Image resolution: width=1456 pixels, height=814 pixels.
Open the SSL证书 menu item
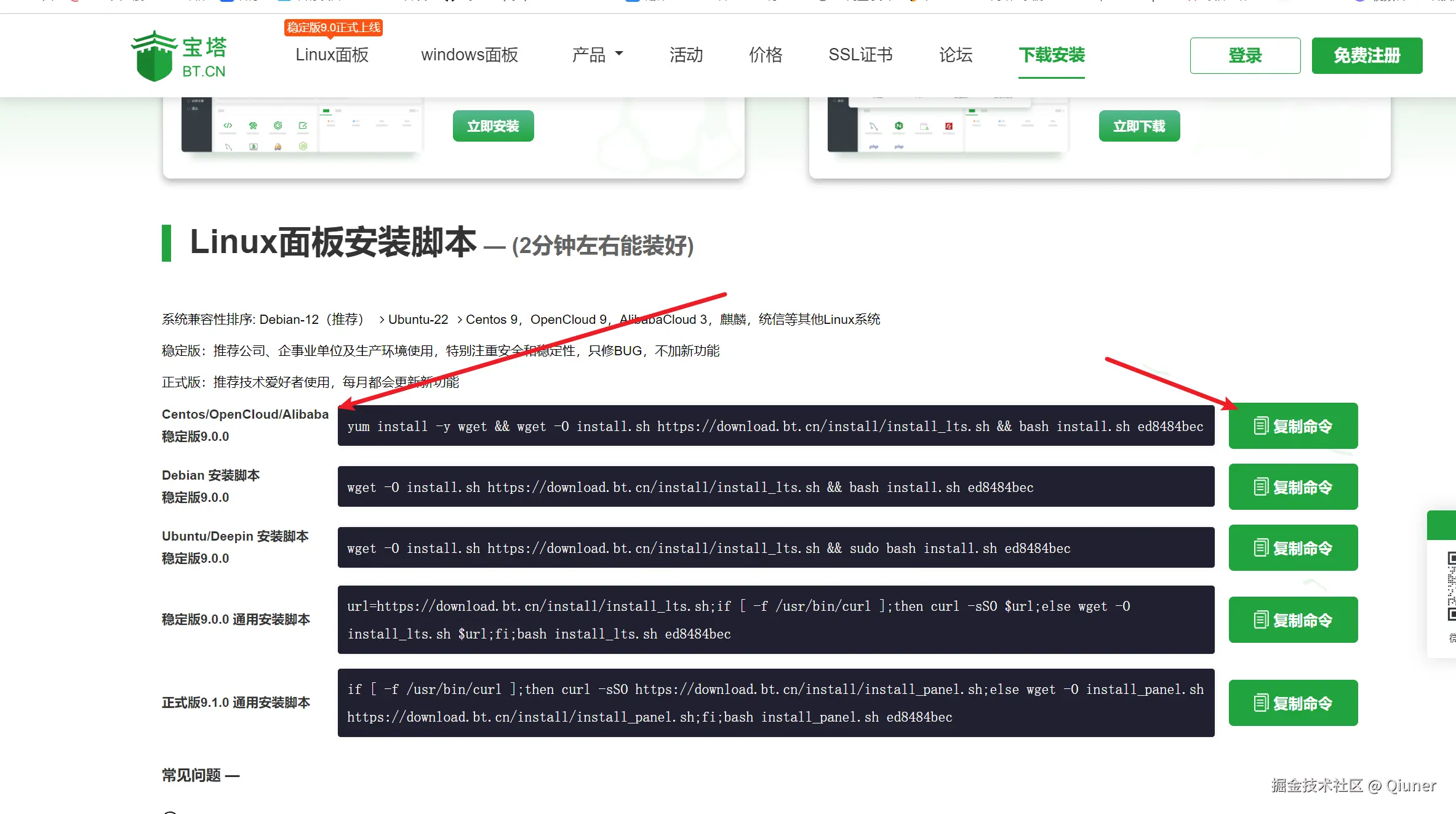coord(860,55)
